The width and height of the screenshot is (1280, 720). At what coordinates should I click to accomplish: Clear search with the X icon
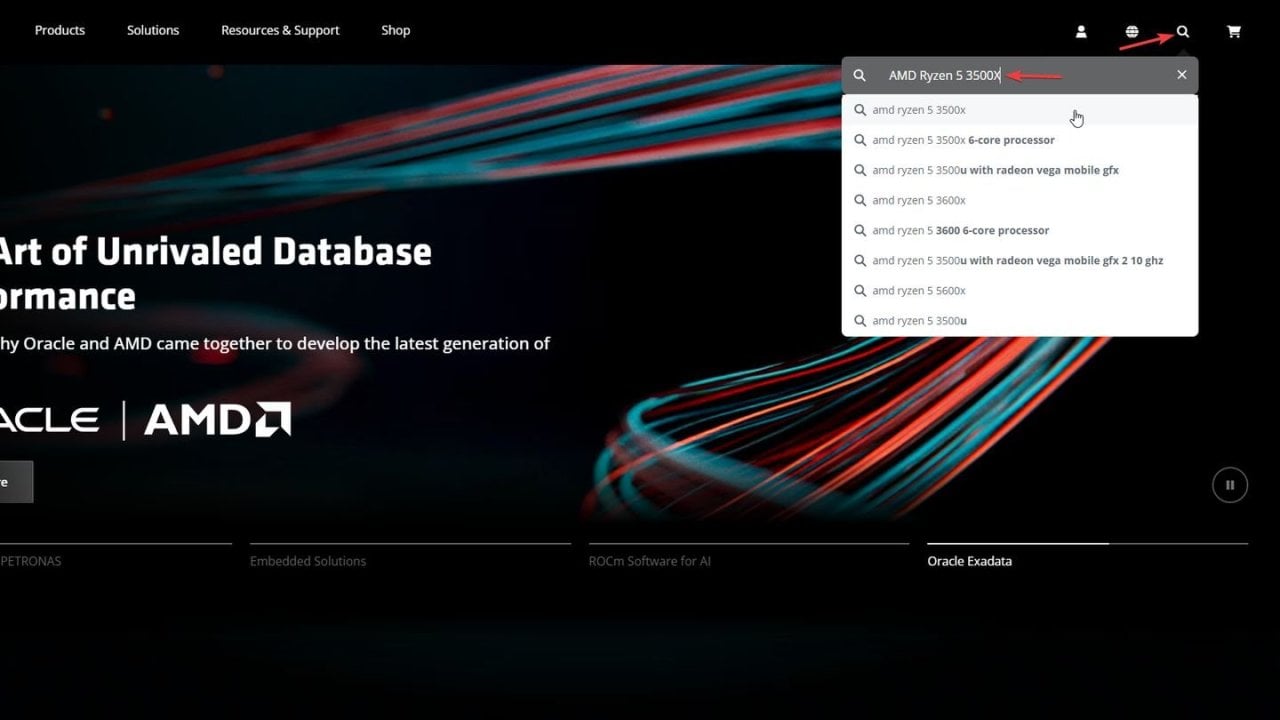[x=1181, y=75]
